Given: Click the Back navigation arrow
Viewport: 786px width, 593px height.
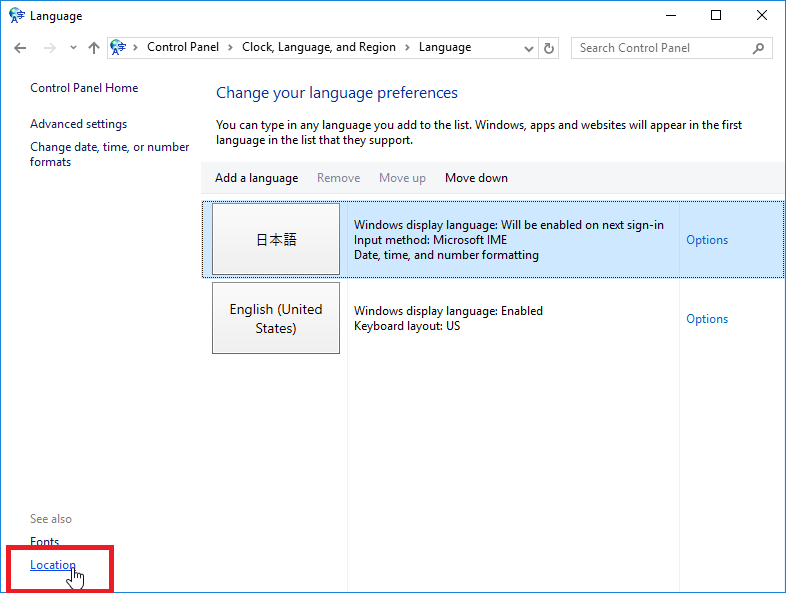Looking at the screenshot, I should pos(20,48).
